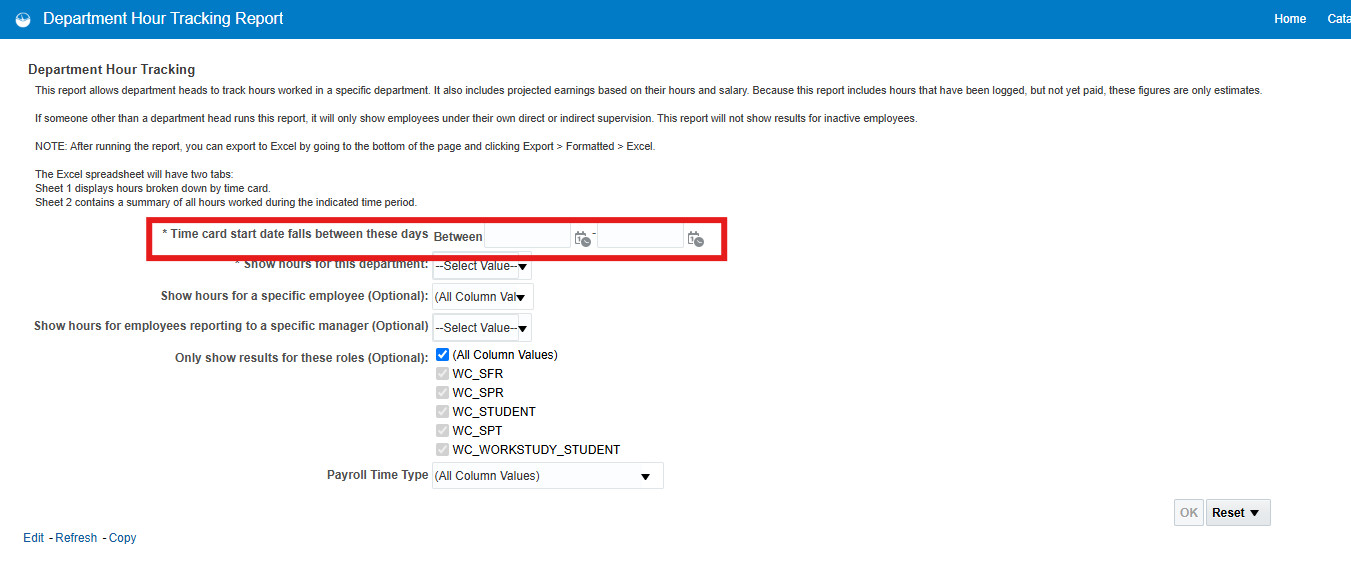
Task: Toggle the WC_WORKSTUDY_STUDENT checkbox
Action: (443, 450)
